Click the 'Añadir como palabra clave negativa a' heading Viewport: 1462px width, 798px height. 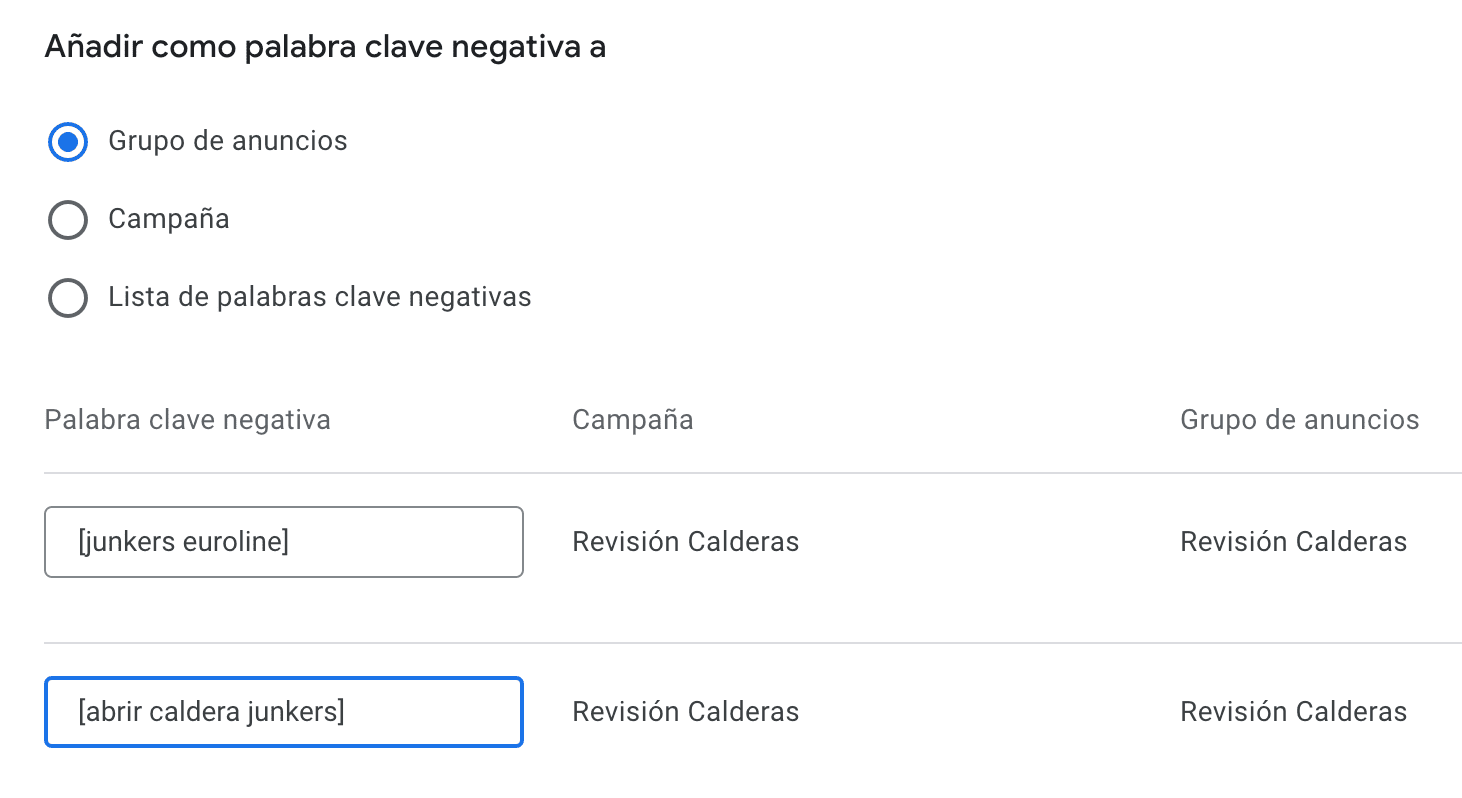click(325, 47)
